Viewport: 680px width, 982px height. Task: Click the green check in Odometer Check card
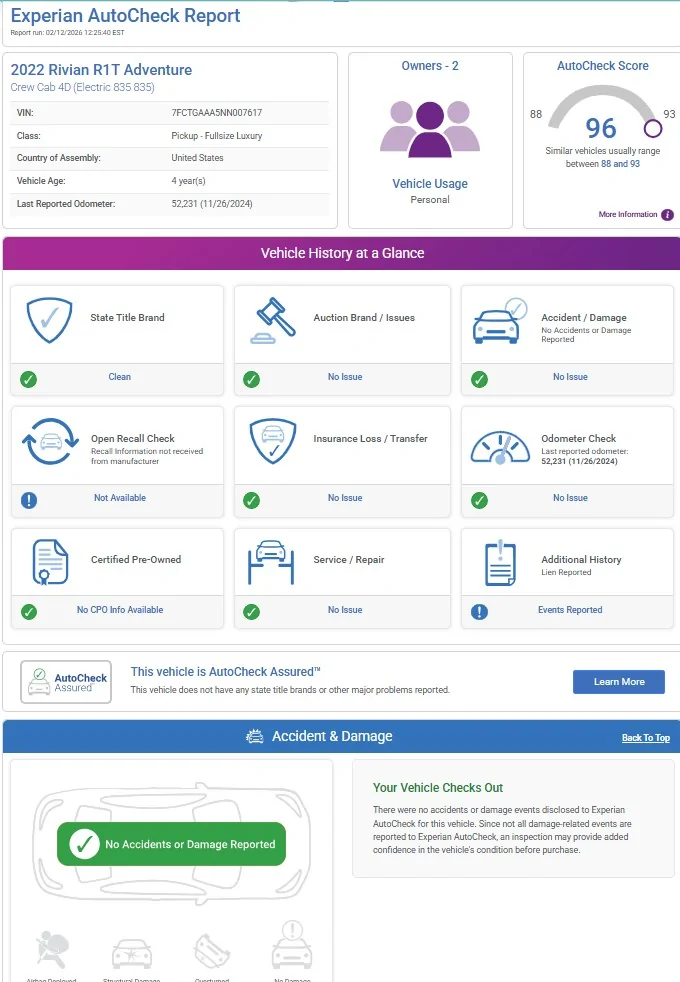(x=480, y=500)
